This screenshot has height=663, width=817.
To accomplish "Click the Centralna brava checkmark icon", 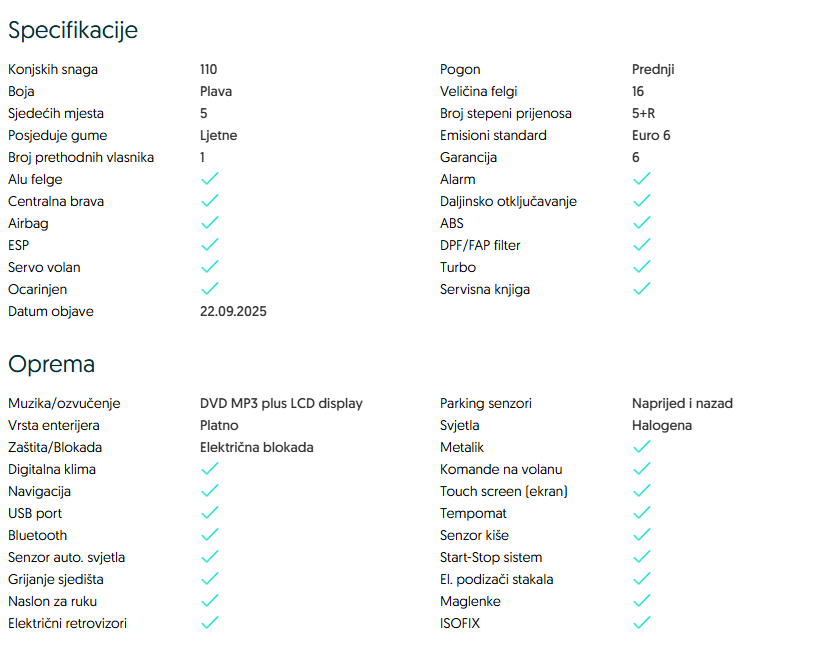I will click(210, 201).
